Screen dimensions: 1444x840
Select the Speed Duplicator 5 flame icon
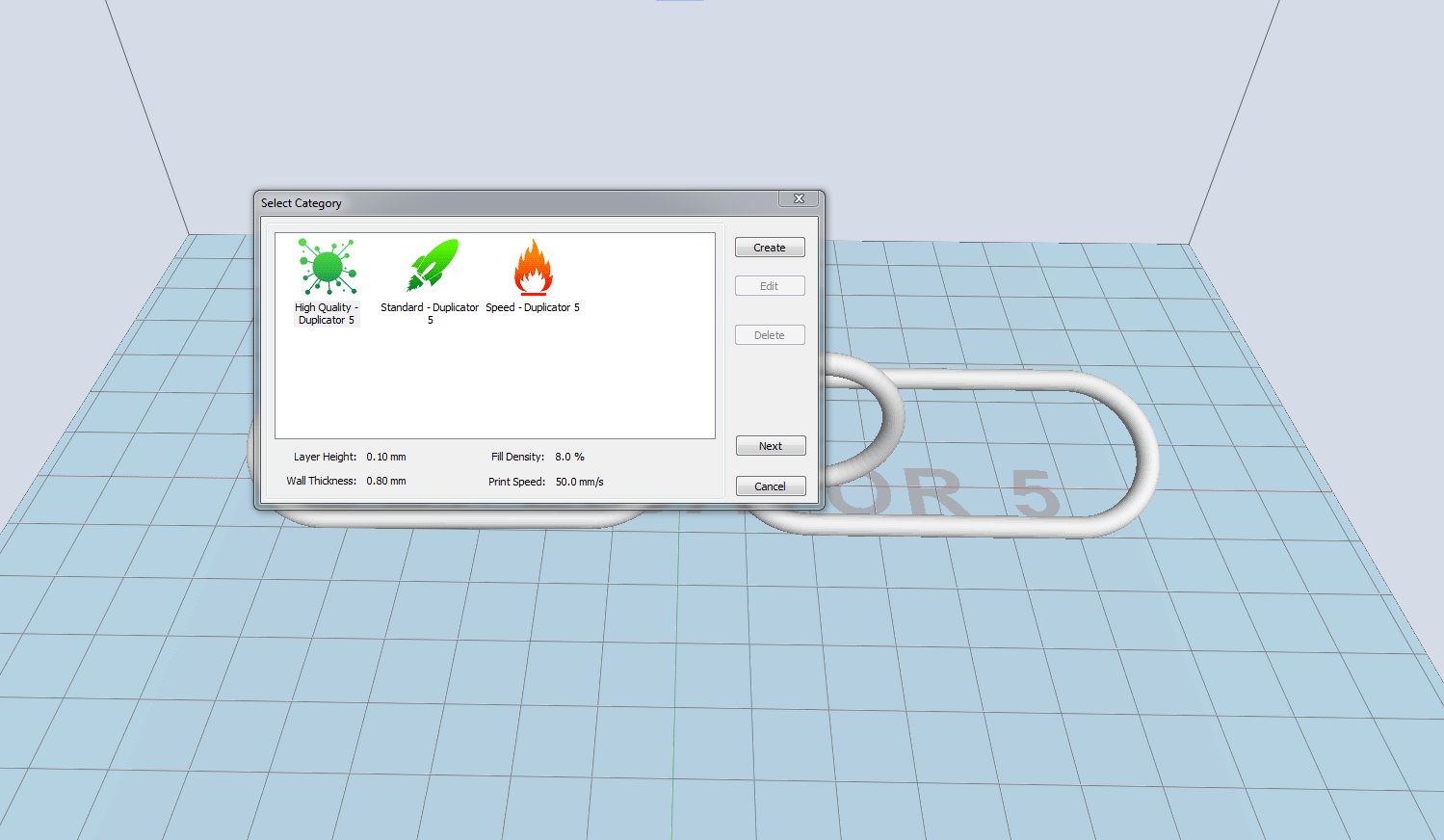pyautogui.click(x=533, y=267)
